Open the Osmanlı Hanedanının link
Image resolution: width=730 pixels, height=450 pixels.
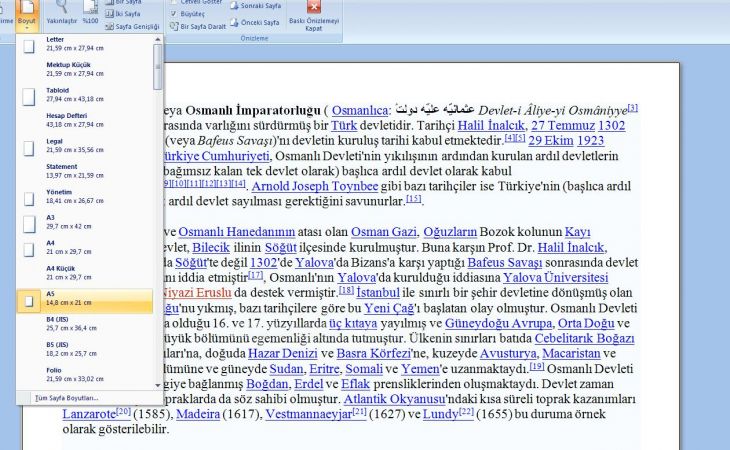click(237, 232)
